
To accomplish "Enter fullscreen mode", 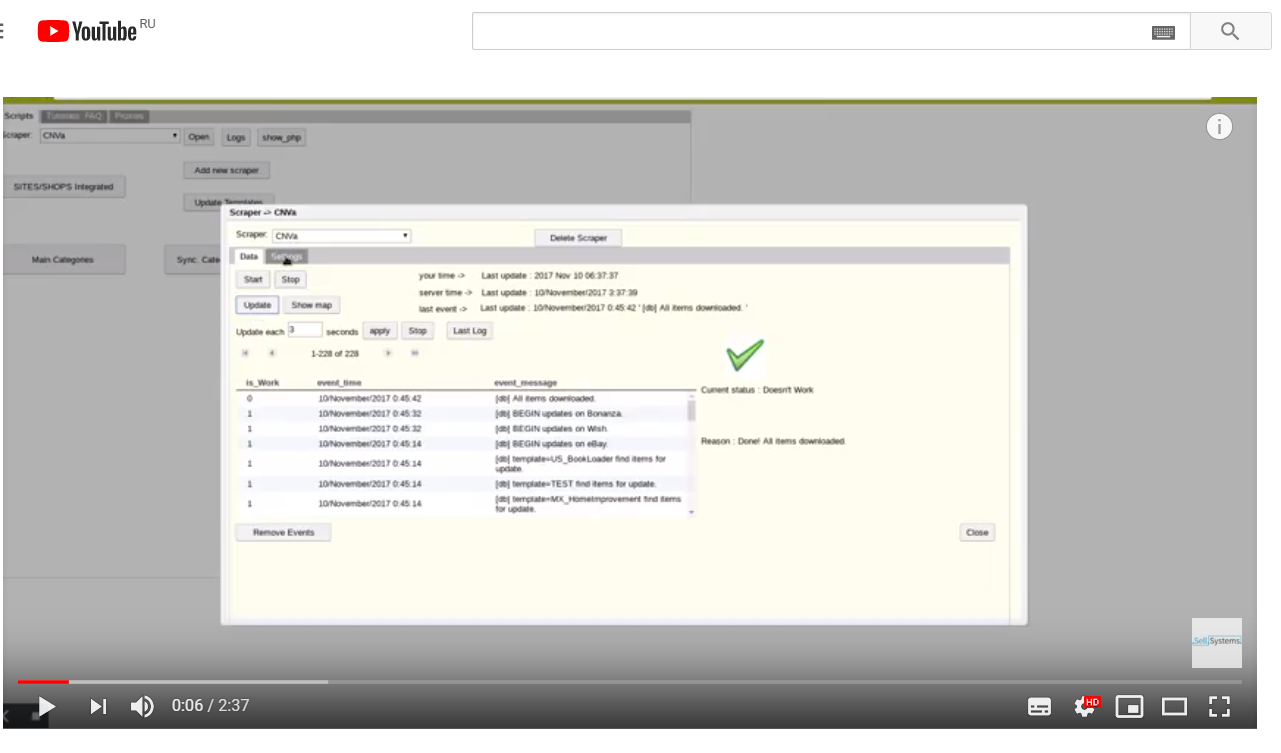I will 1219,707.
